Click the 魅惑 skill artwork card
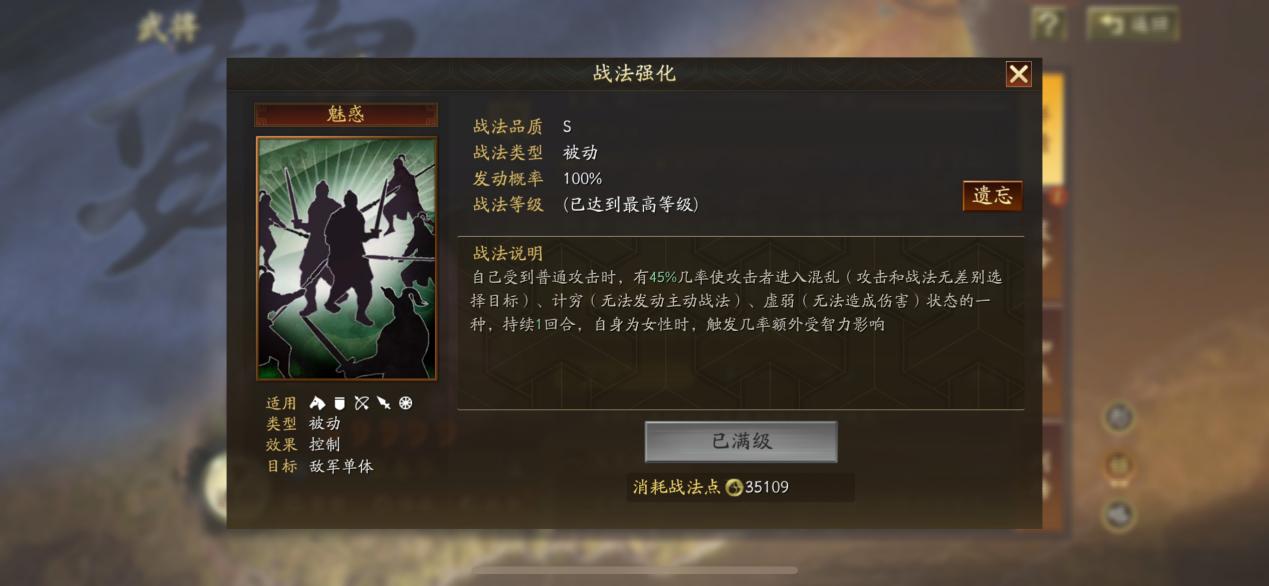 click(347, 258)
